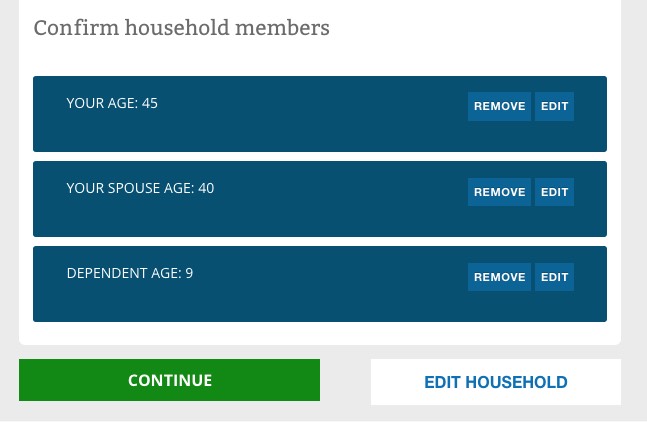The height and width of the screenshot is (422, 647).
Task: Click the "Dependent age: 9" label
Action: 130,273
